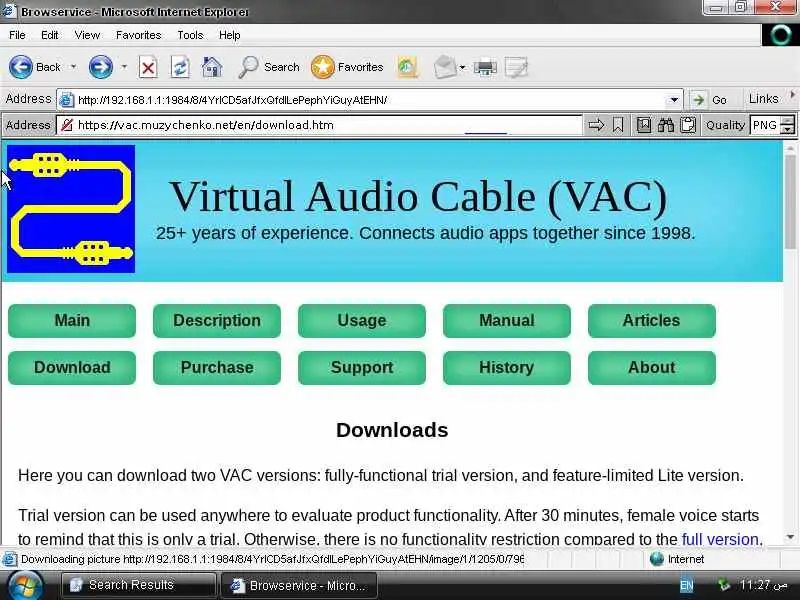The height and width of the screenshot is (600, 800).
Task: Open the File menu
Action: [17, 35]
